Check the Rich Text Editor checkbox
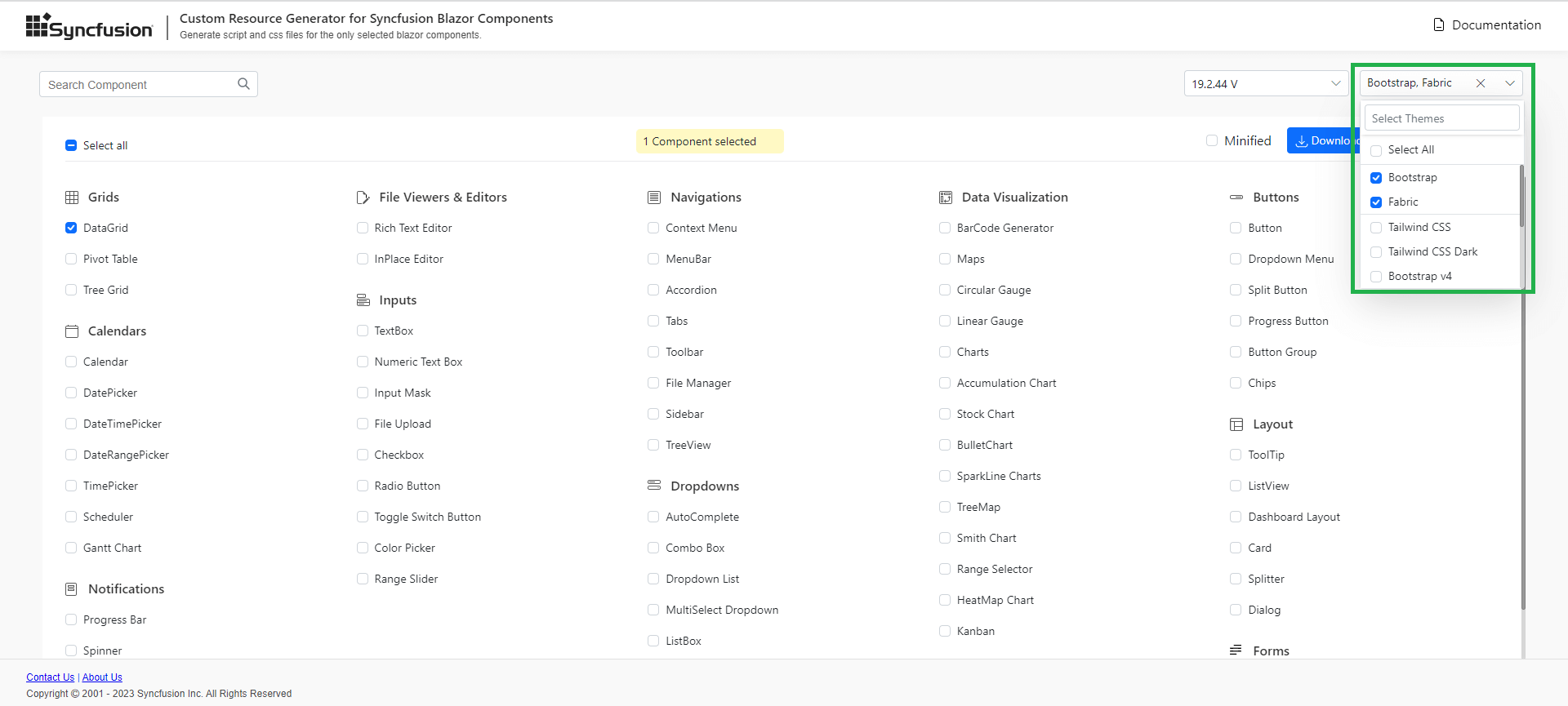This screenshot has height=706, width=1568. pyautogui.click(x=363, y=228)
